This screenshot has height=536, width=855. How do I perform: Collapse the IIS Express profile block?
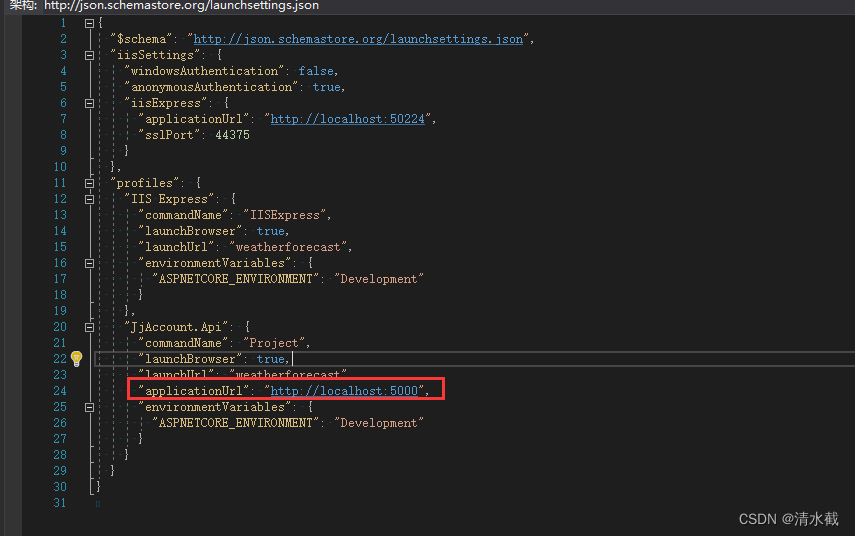(x=89, y=200)
